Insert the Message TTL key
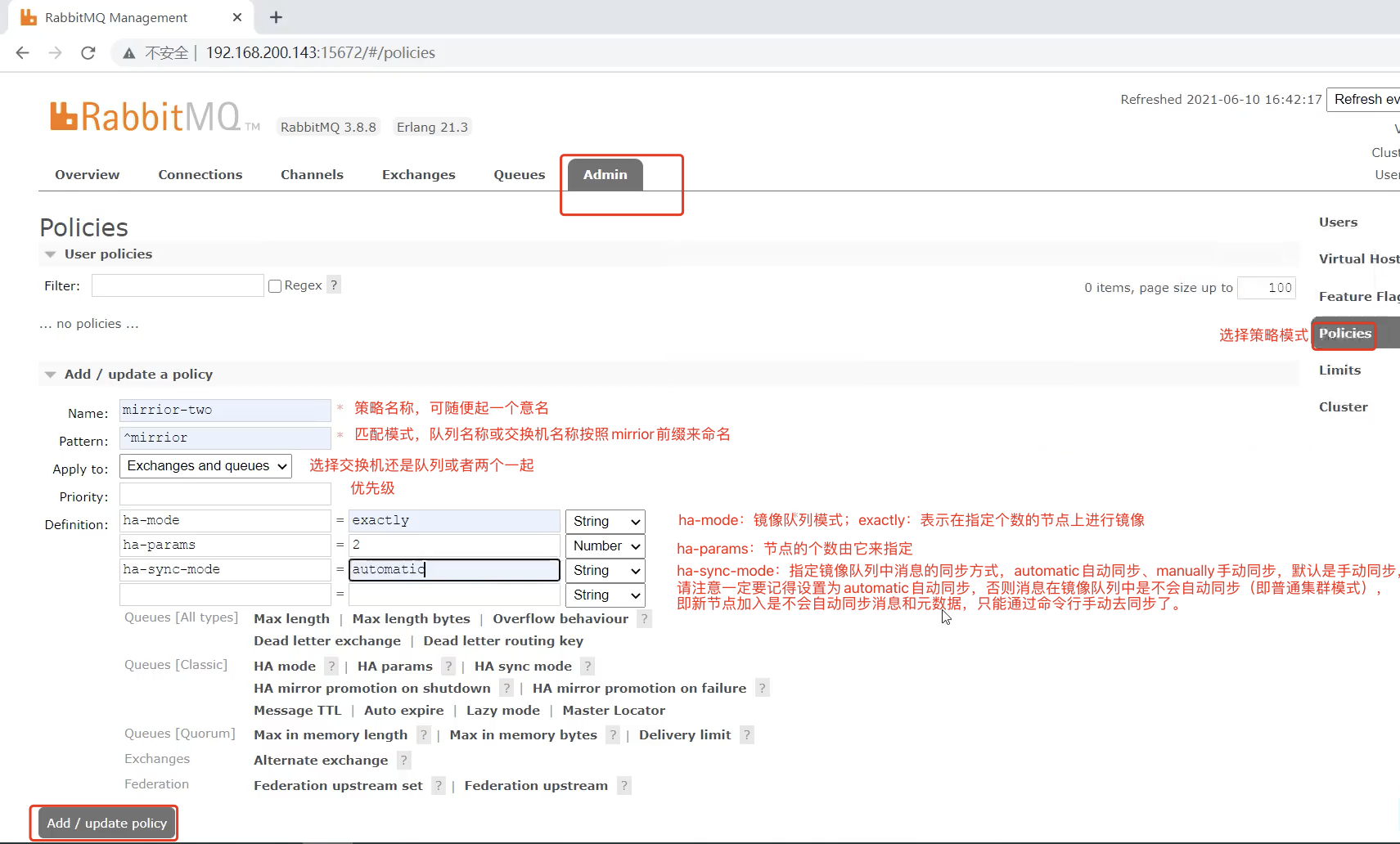This screenshot has width=1400, height=844. tap(298, 711)
